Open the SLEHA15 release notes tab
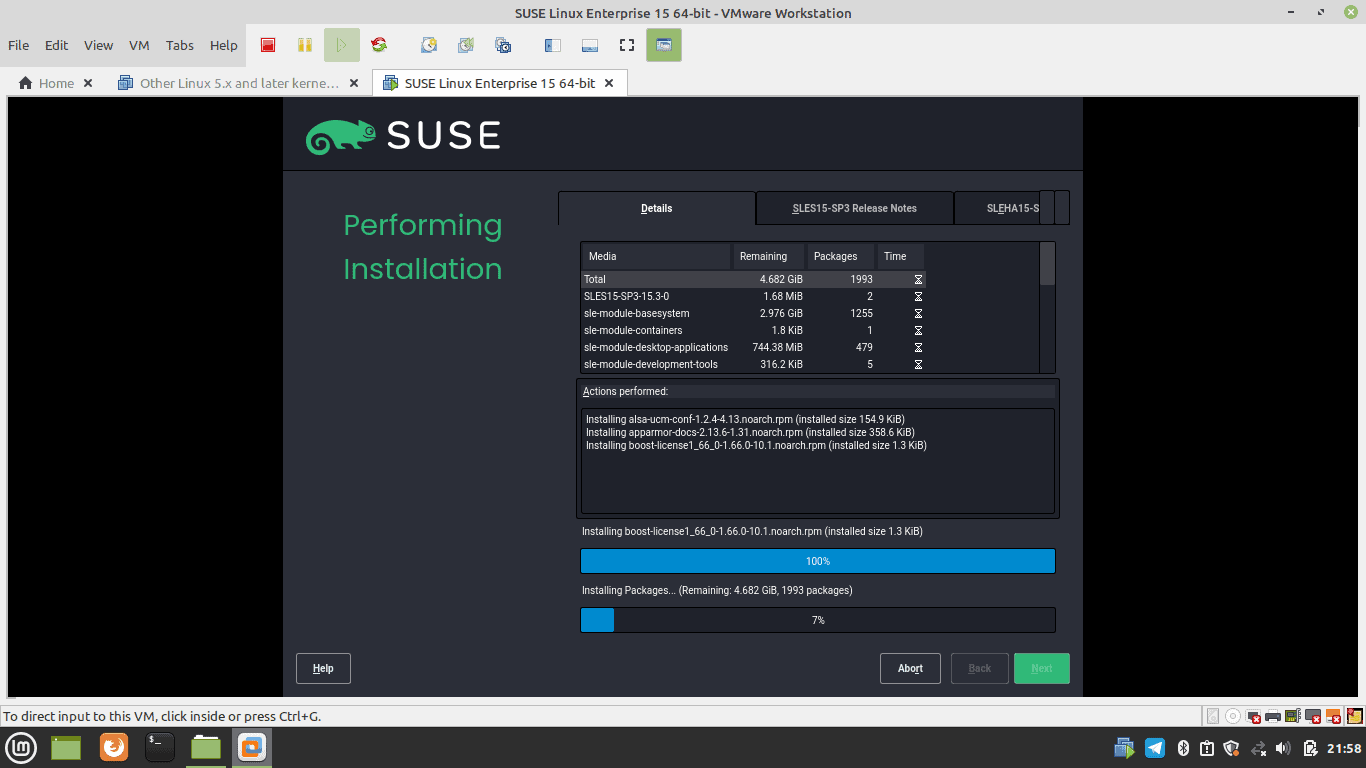Screen dimensions: 1366x768 tap(997, 208)
